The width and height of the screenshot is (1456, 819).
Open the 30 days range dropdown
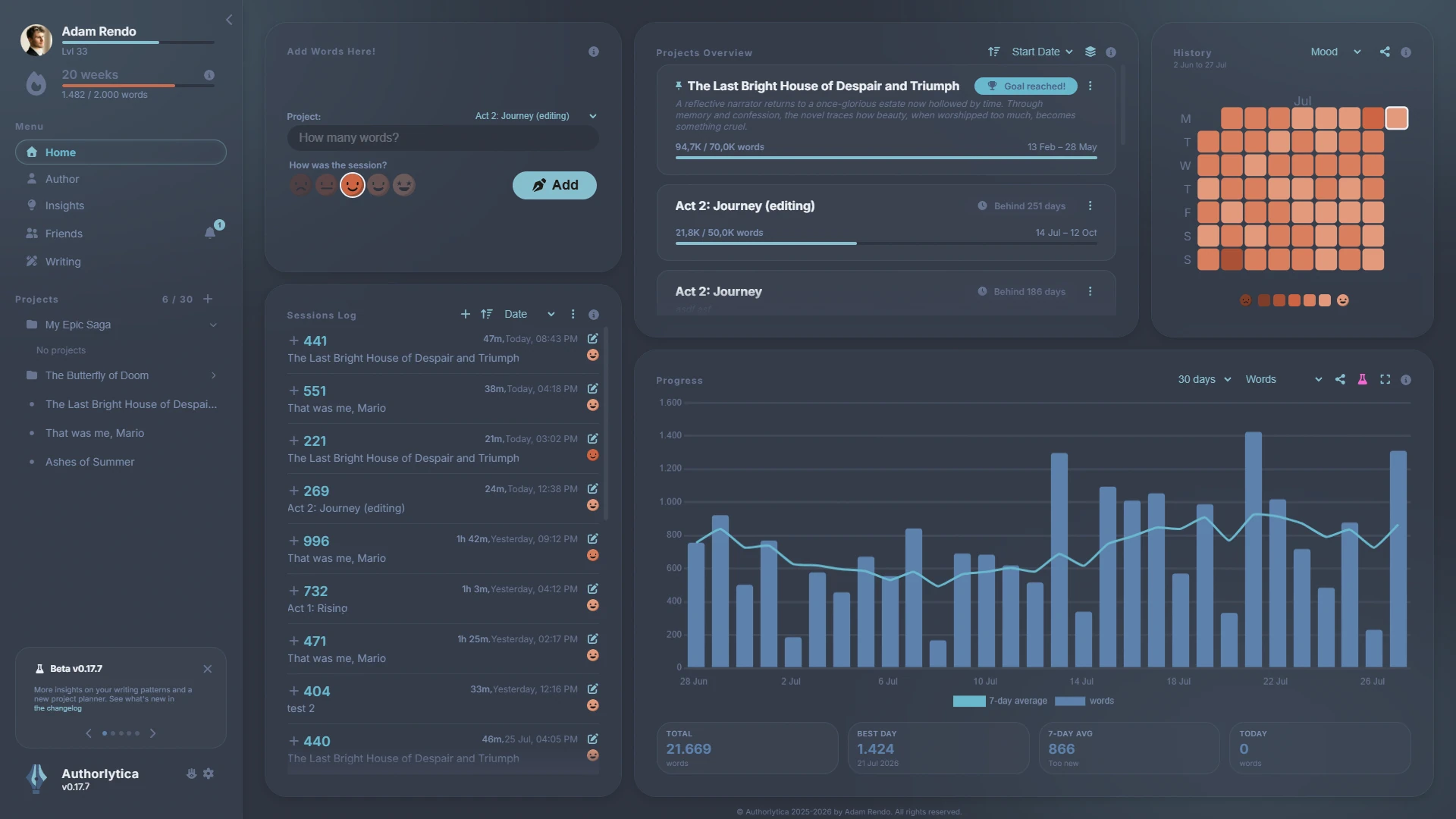click(x=1204, y=379)
